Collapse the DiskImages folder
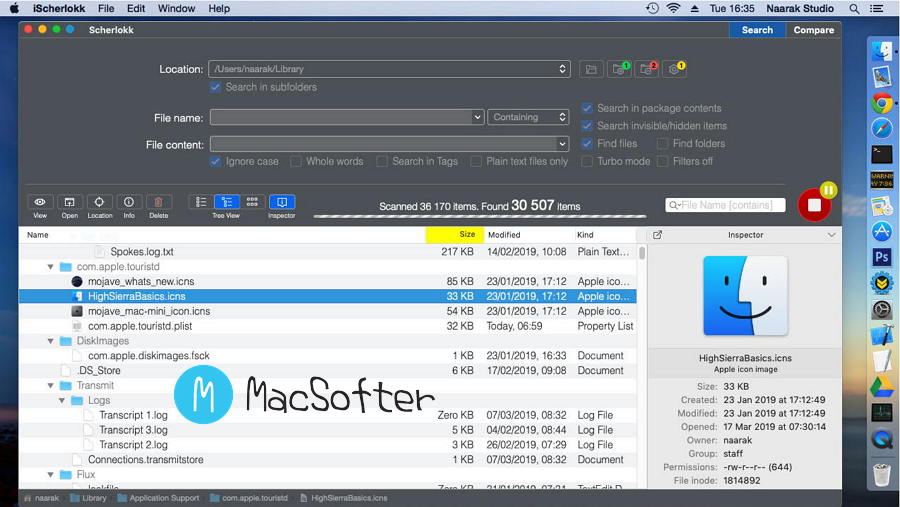Screen dimensions: 900x507 pos(51,341)
